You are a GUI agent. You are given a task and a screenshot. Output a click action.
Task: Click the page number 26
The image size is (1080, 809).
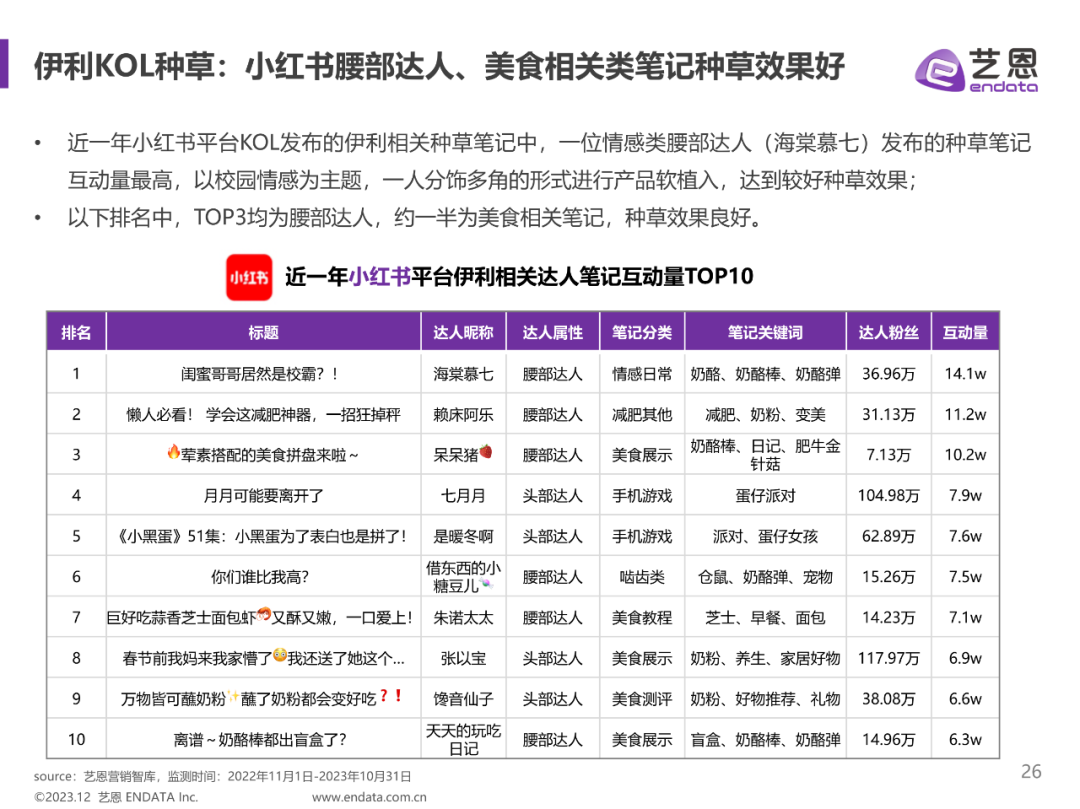(x=1031, y=771)
